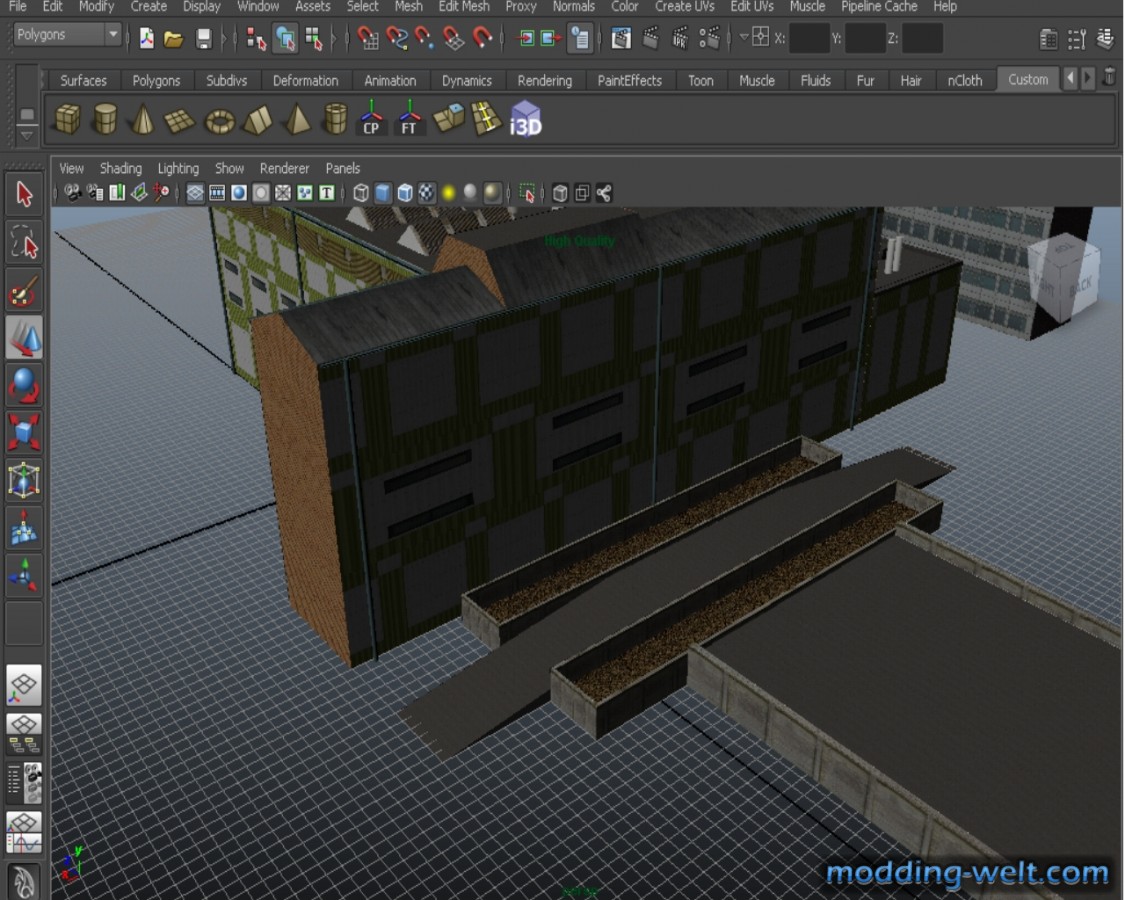Create a polygon cylinder from shelf
The image size is (1125, 900).
pos(105,119)
